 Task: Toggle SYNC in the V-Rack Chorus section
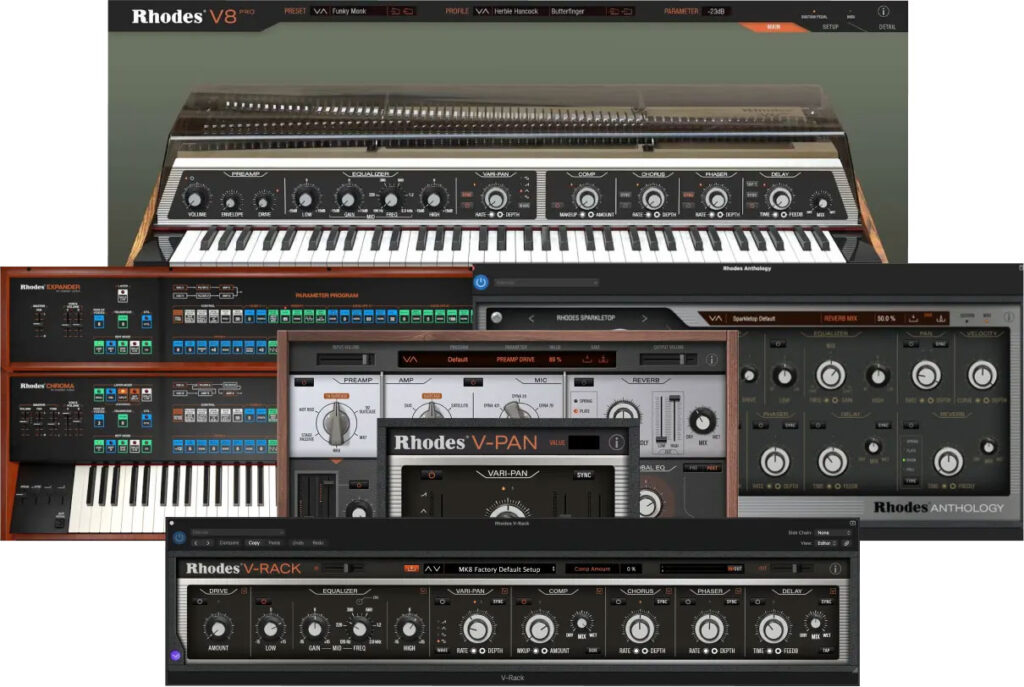[x=661, y=601]
